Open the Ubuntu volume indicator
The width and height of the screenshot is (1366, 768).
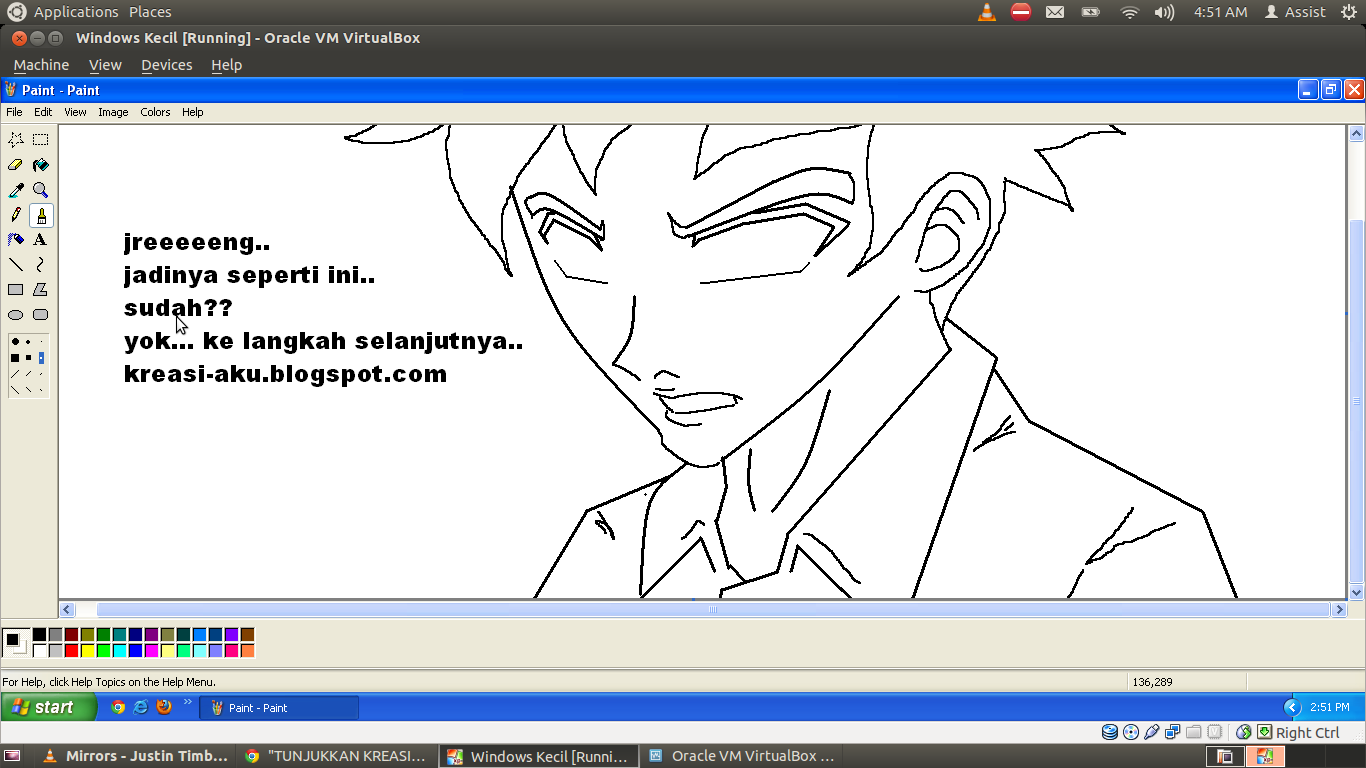click(1164, 12)
